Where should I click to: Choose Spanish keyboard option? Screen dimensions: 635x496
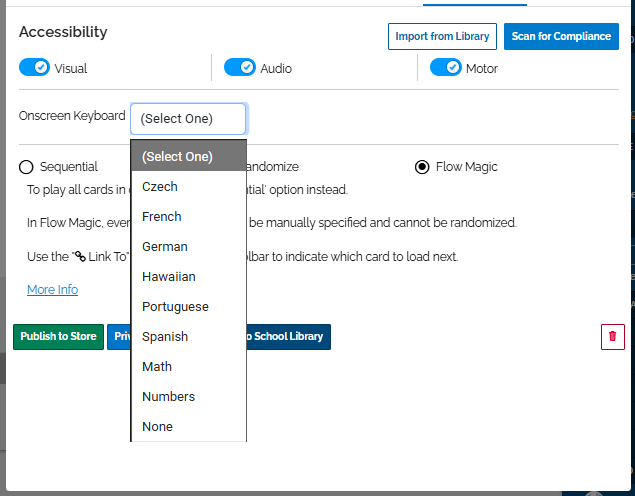(x=189, y=336)
